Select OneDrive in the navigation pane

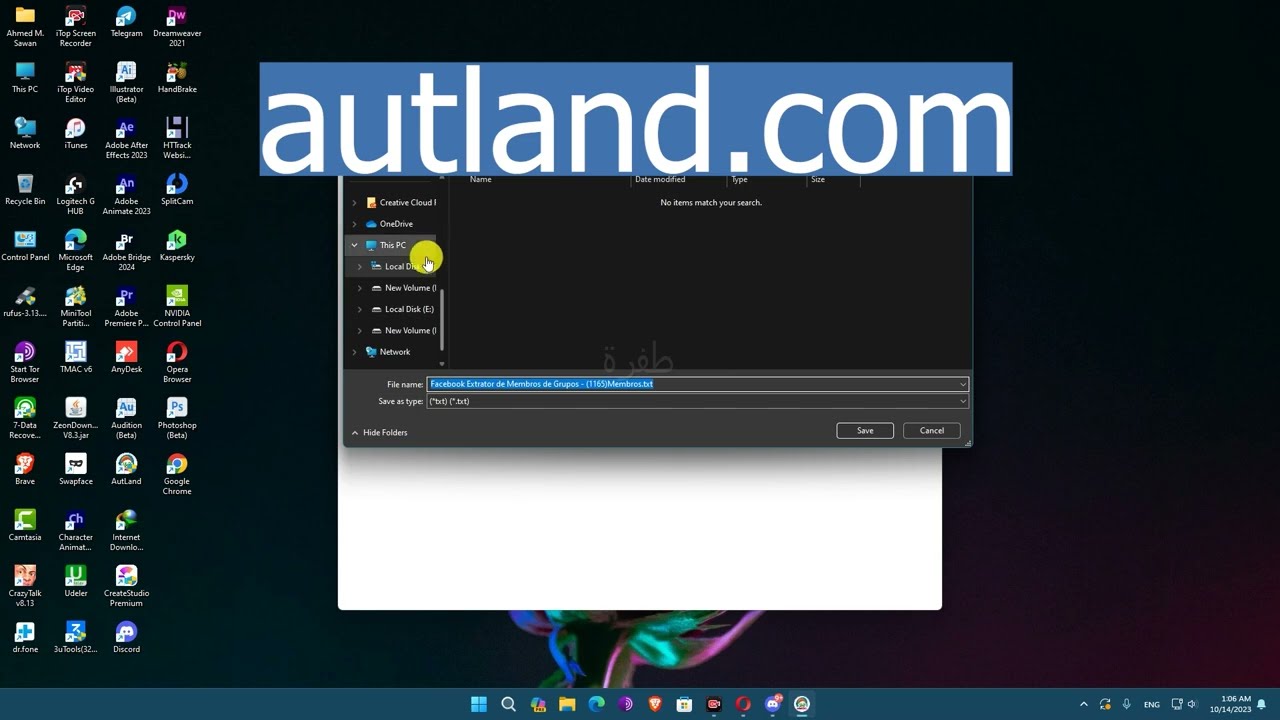coord(396,224)
